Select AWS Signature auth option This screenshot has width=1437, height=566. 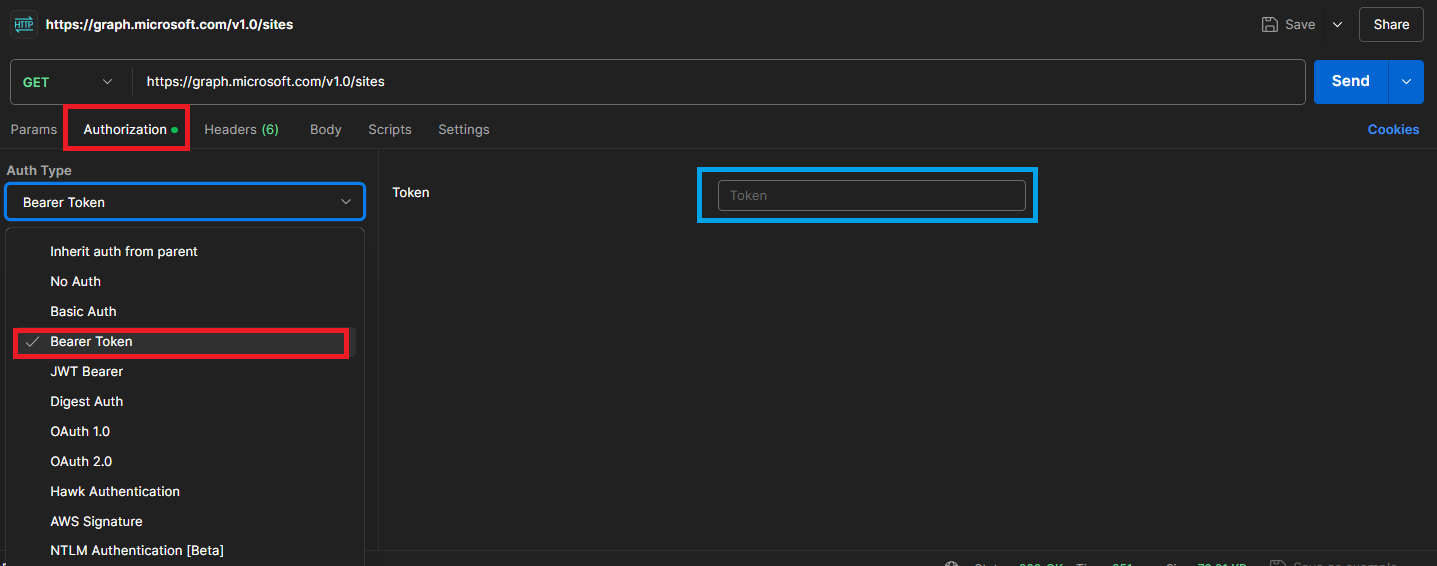[x=96, y=521]
